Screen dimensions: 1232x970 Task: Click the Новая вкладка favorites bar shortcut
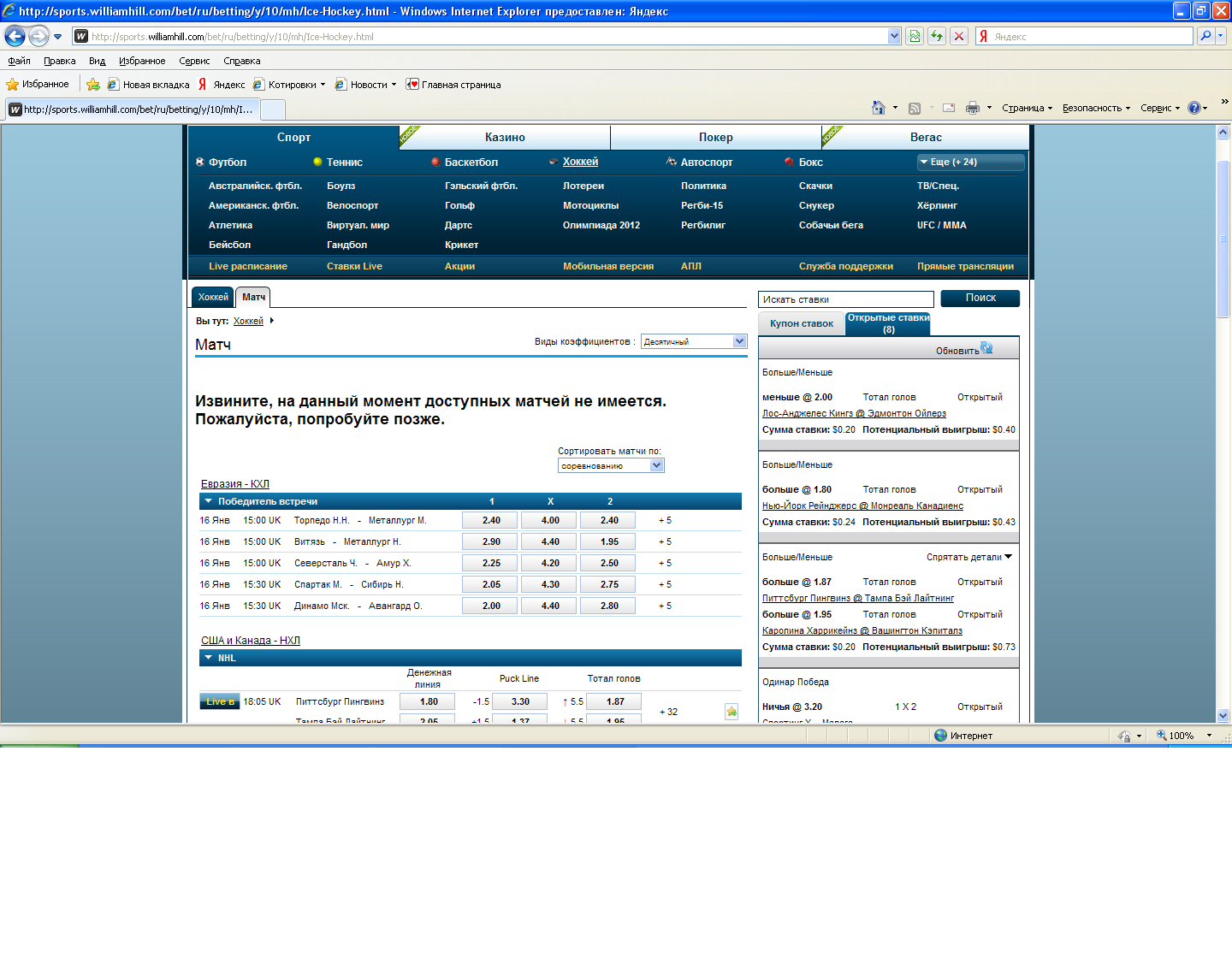148,84
